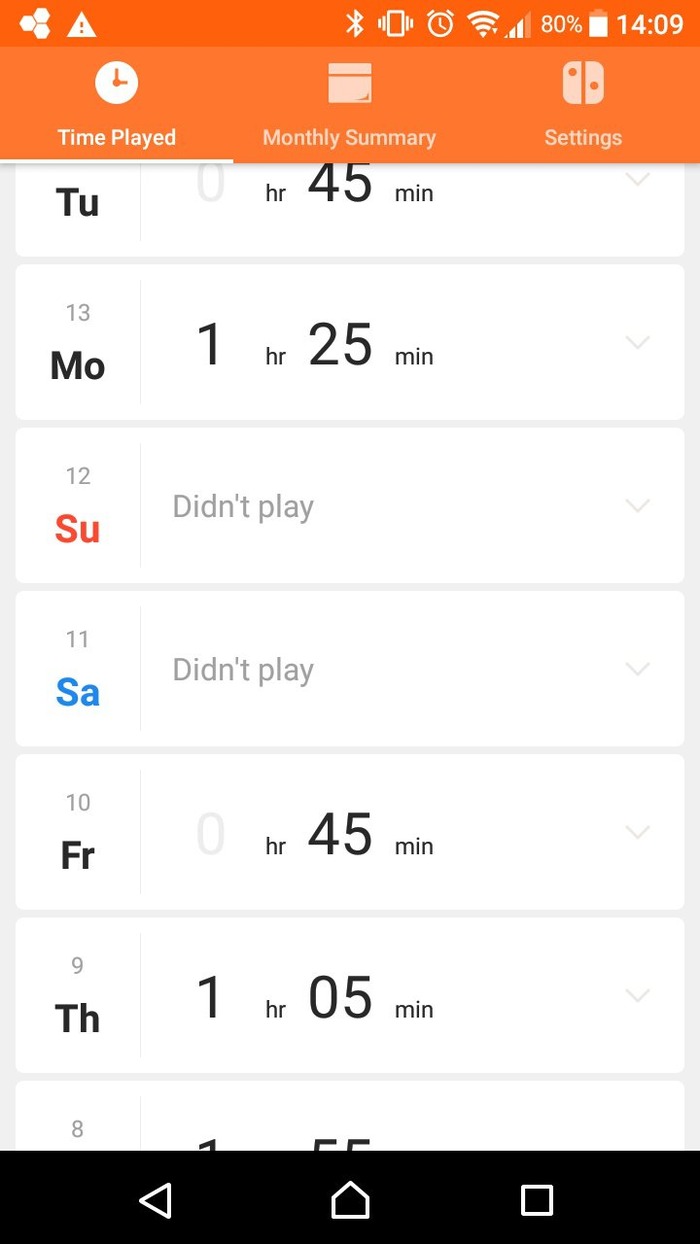The width and height of the screenshot is (700, 1244).
Task: Expand the Friday 10 entry chevron
Action: pos(637,831)
